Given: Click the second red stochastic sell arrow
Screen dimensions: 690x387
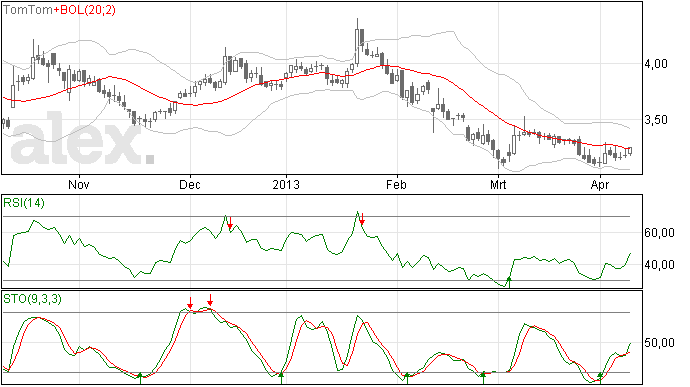Looking at the screenshot, I should pos(210,300).
